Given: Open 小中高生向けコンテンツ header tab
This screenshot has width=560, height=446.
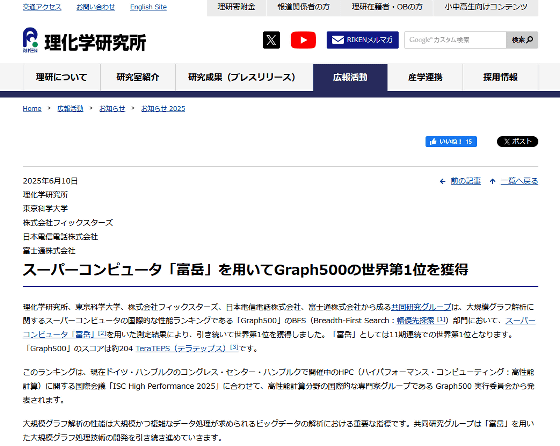Looking at the screenshot, I should coord(486,7).
